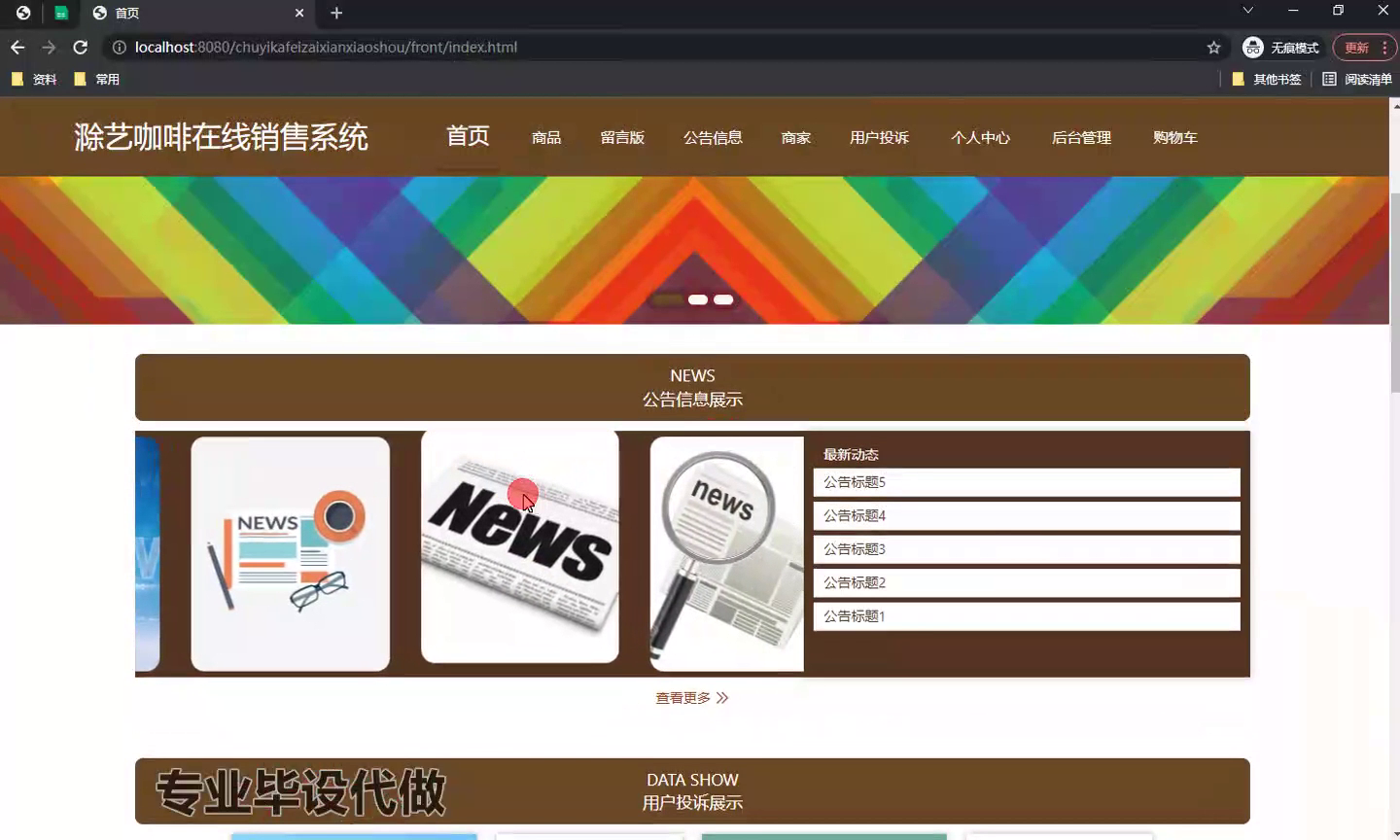Open the 留言版 navigation item

[x=622, y=137]
